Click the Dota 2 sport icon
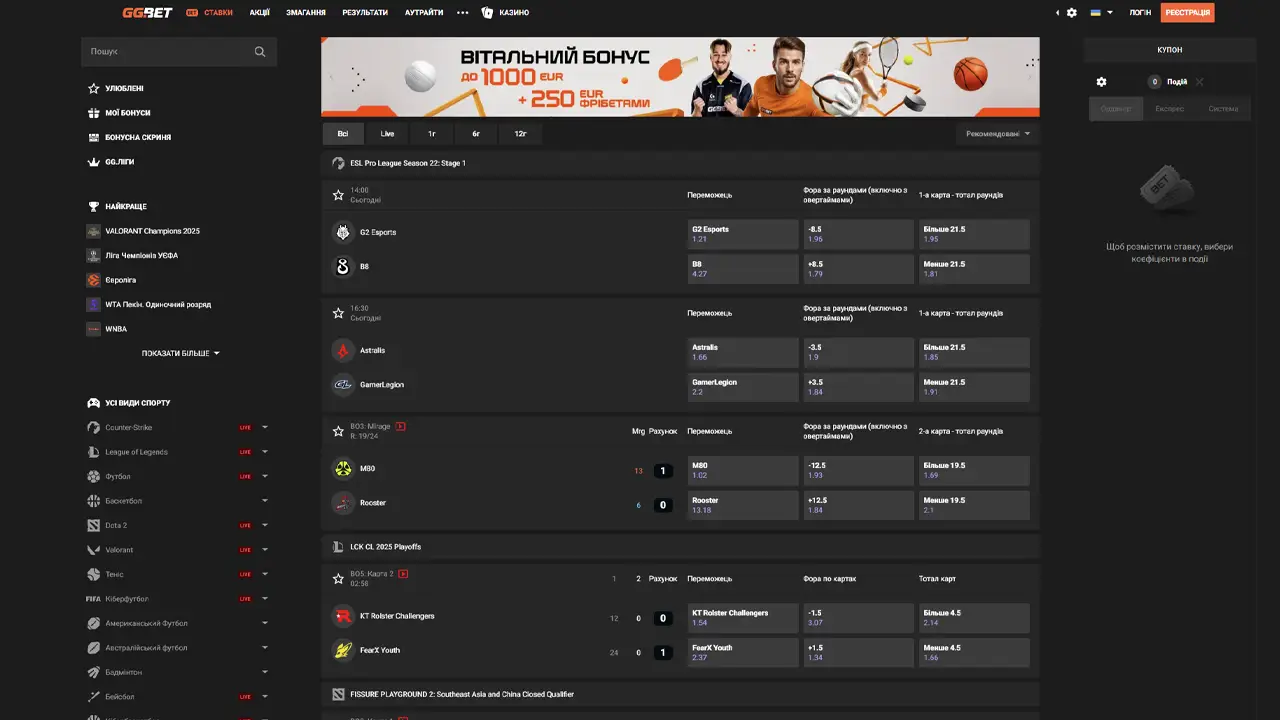This screenshot has height=720, width=1280. [93, 525]
